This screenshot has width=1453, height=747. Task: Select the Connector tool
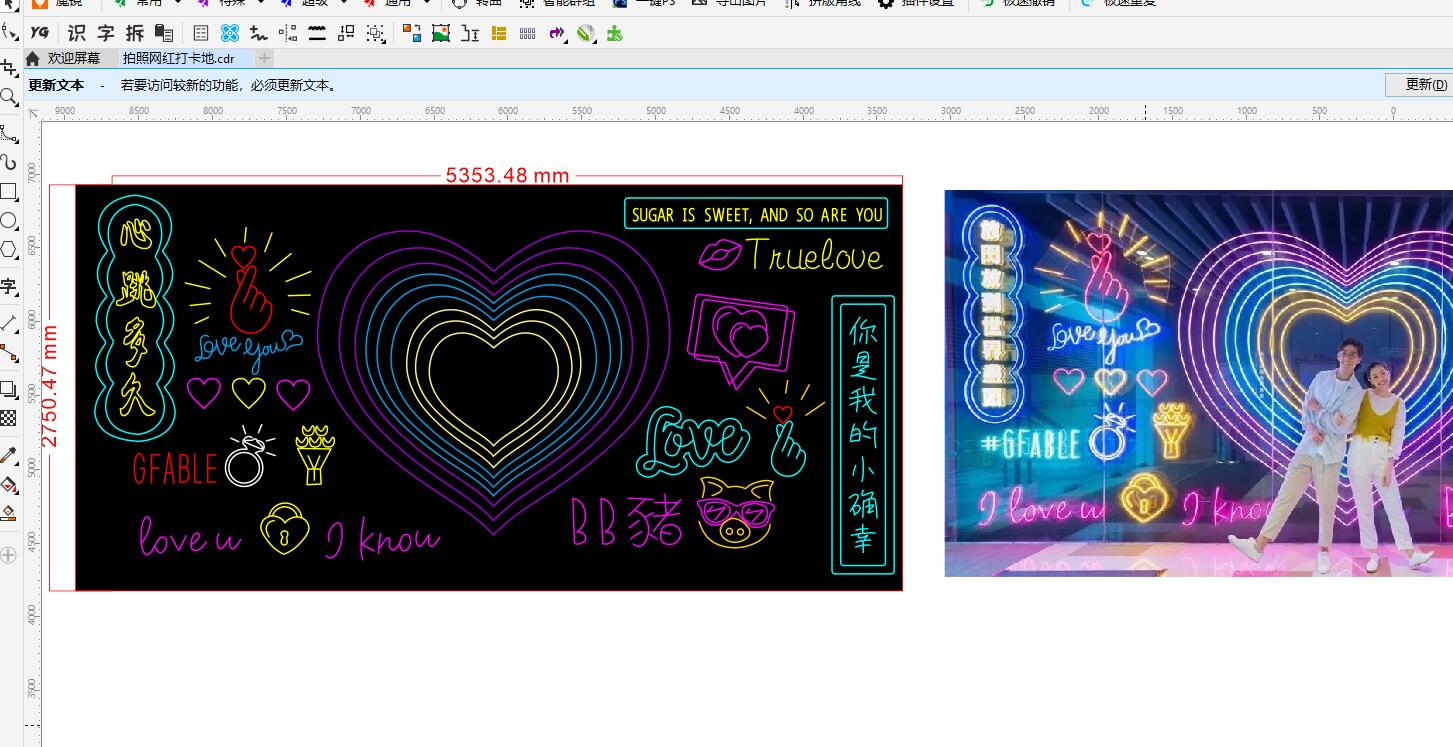(x=8, y=352)
